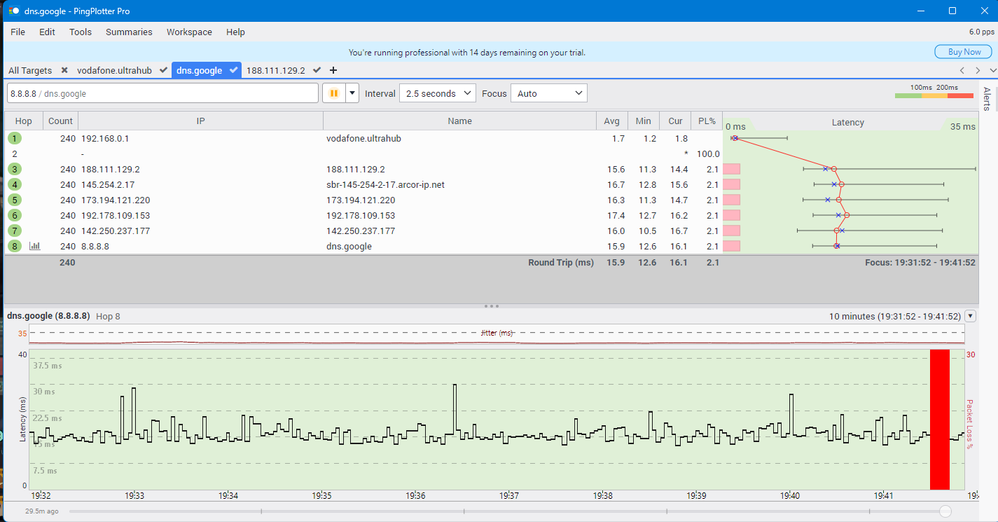This screenshot has height=522, width=998.
Task: Switch to the vodafone.ultrahub tab
Action: click(115, 71)
